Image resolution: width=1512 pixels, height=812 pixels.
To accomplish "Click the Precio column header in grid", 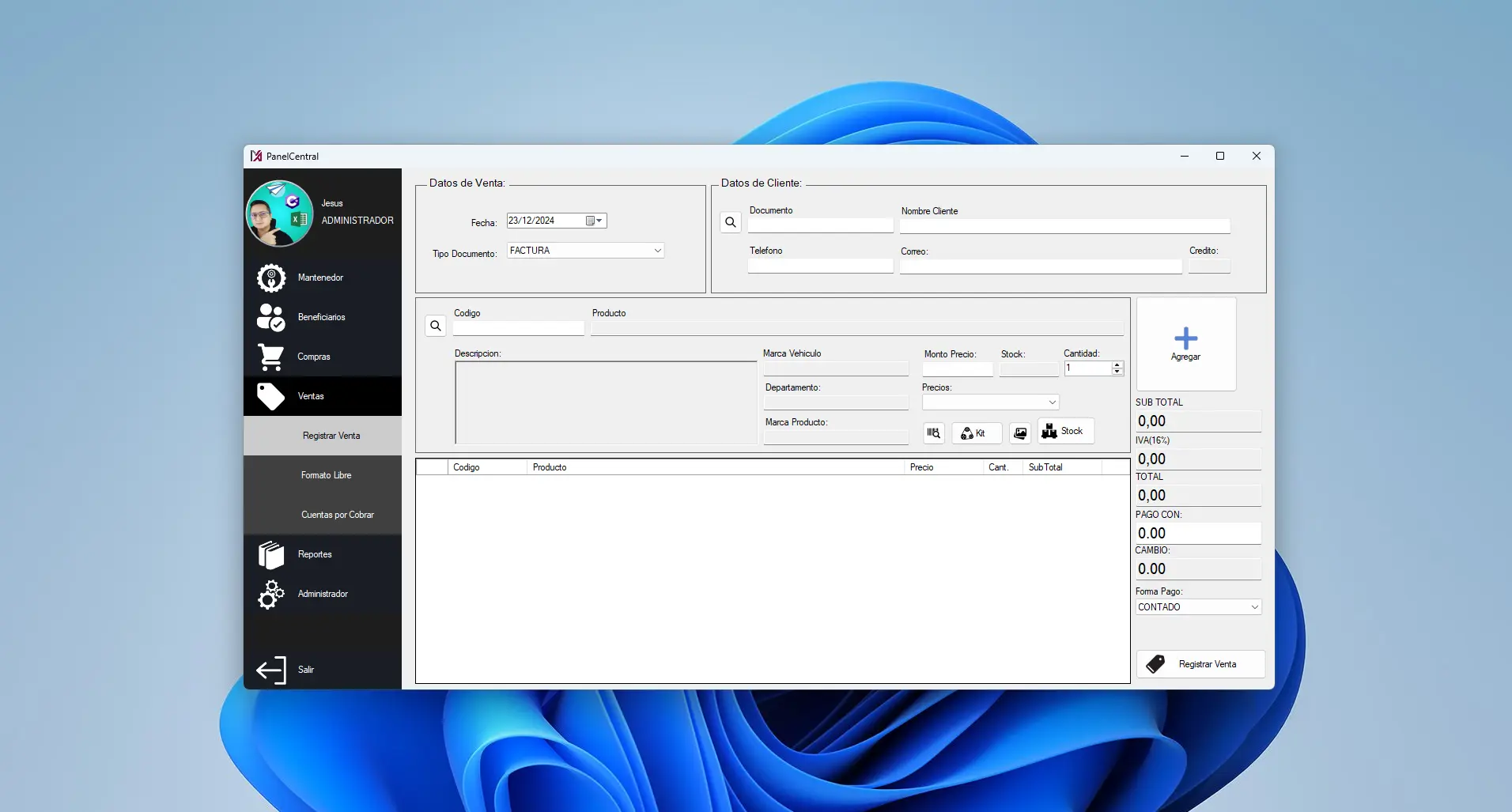I will [x=943, y=467].
